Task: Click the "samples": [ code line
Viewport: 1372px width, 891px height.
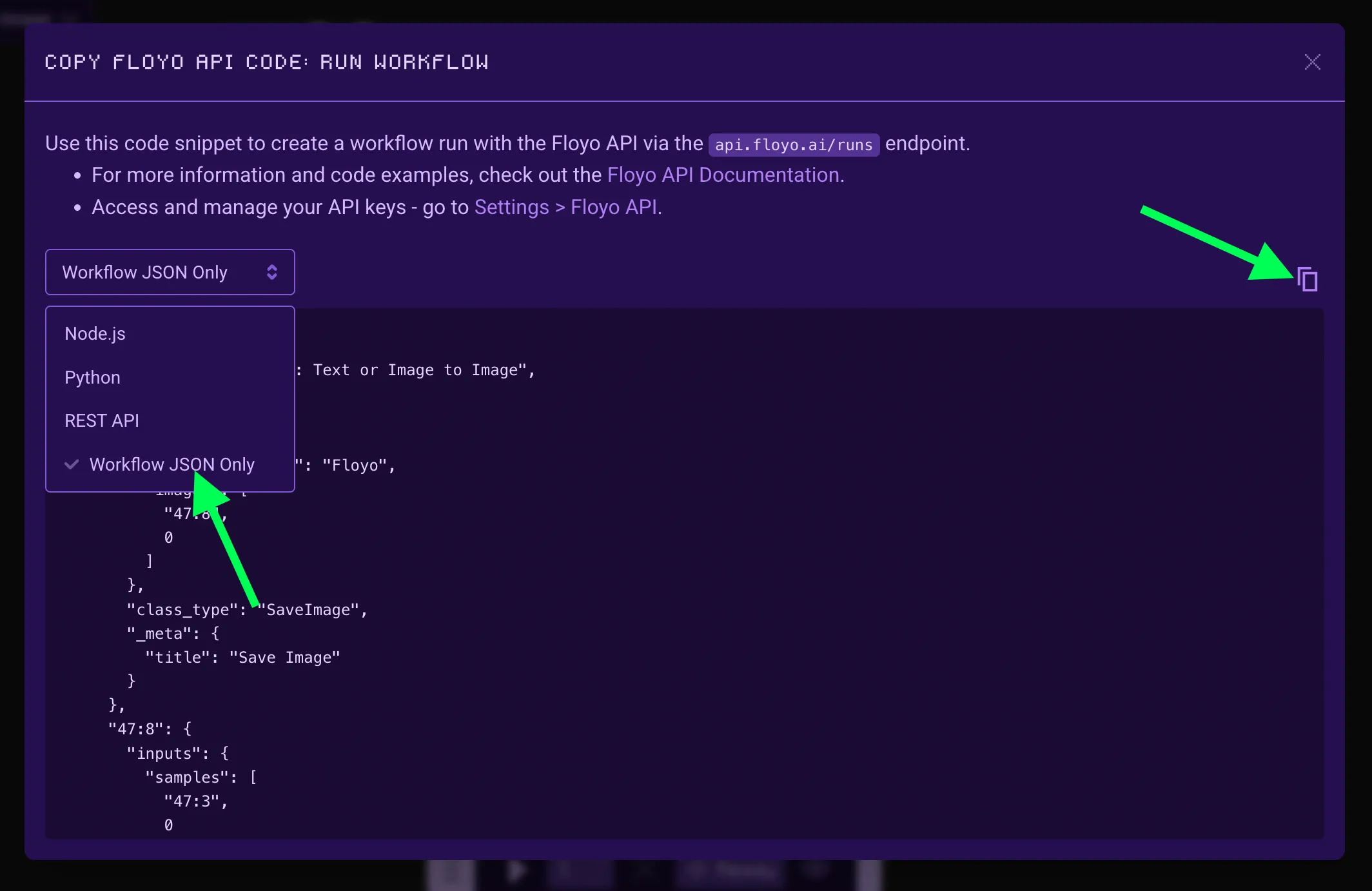Action: (201, 778)
